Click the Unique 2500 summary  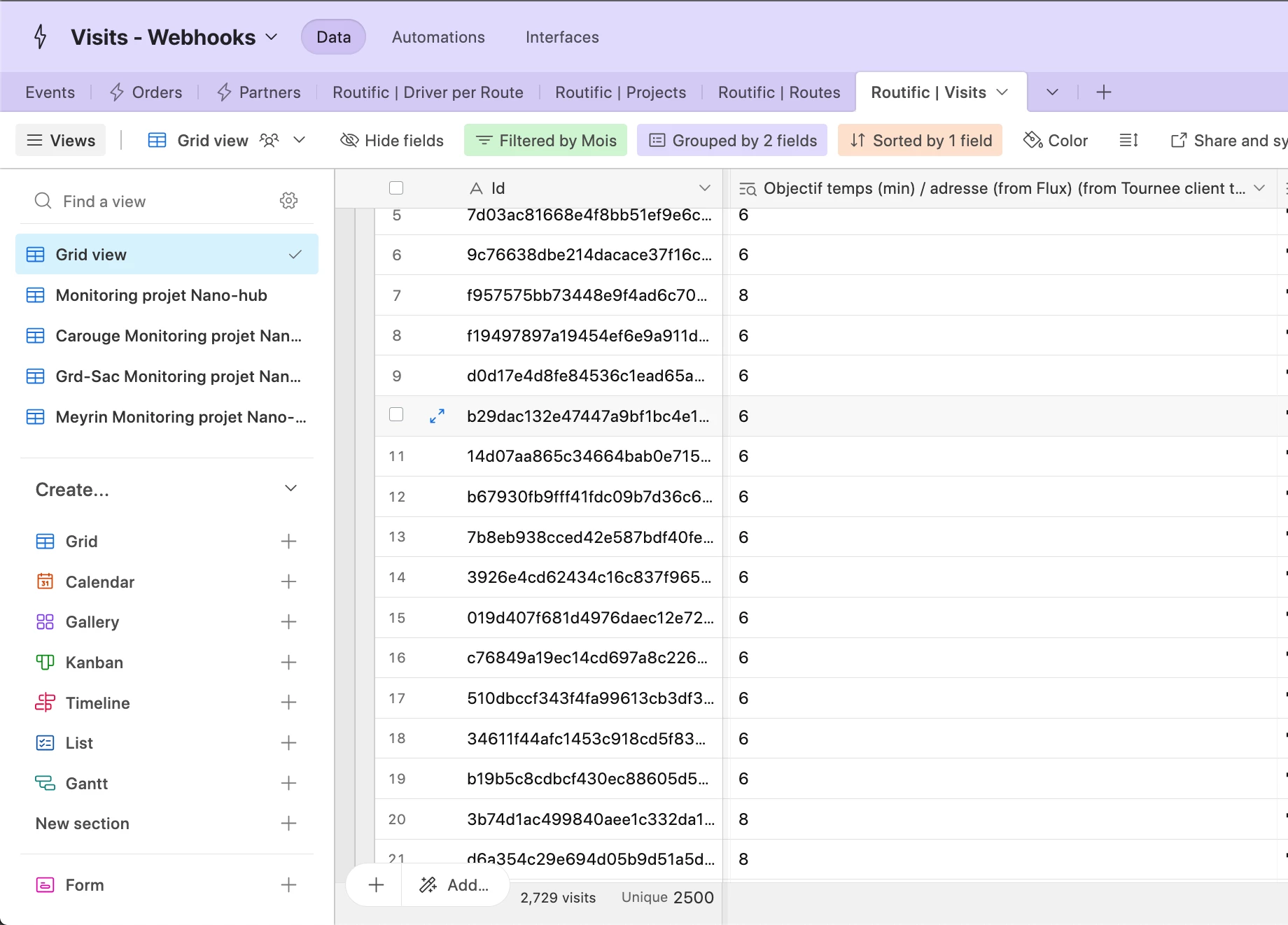[668, 898]
